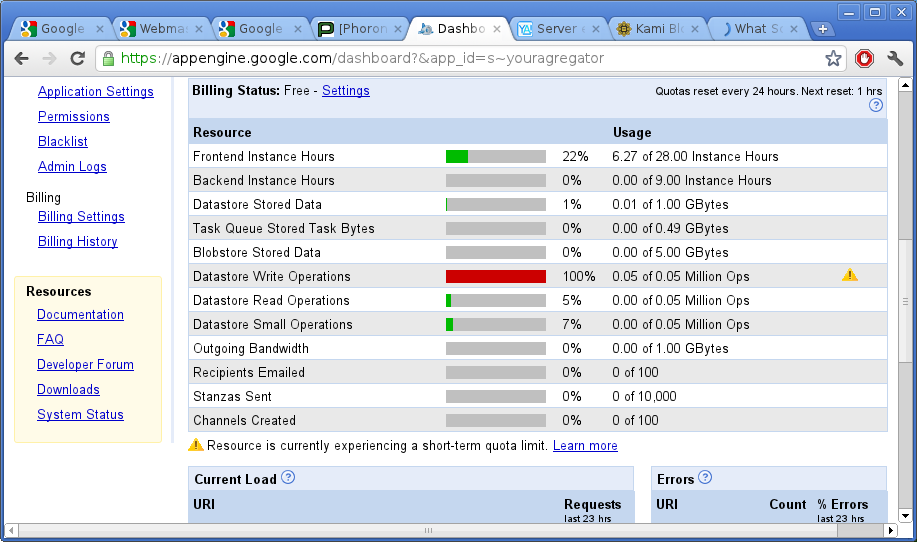Close the Kami Blog tab
The height and width of the screenshot is (542, 917).
click(x=694, y=29)
